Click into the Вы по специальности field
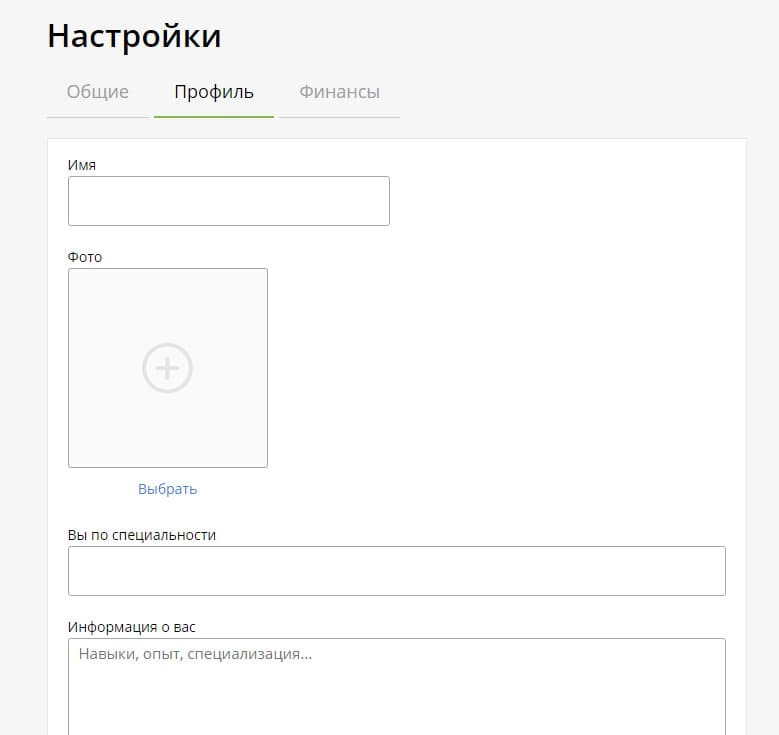The image size is (779, 735). pyautogui.click(x=396, y=571)
